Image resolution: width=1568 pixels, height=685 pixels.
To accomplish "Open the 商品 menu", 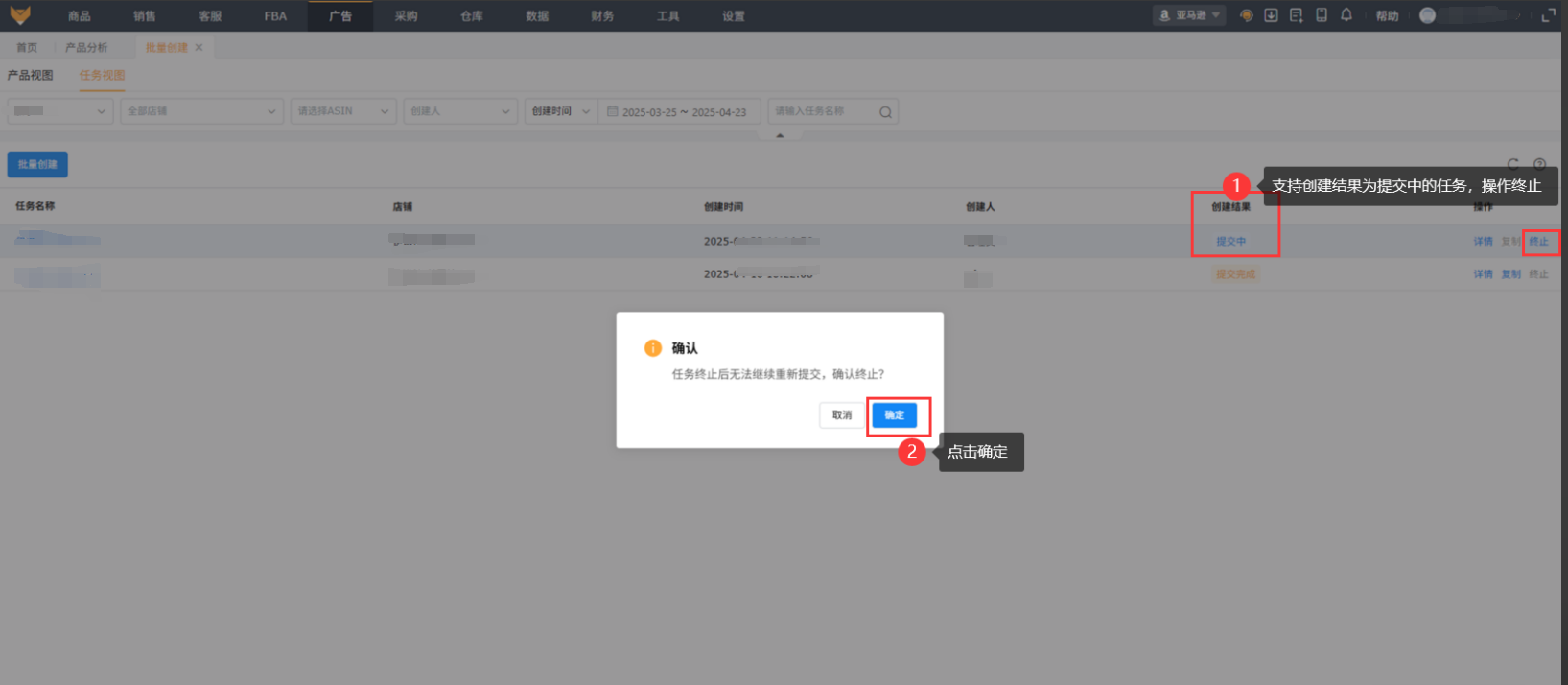I will pos(80,16).
